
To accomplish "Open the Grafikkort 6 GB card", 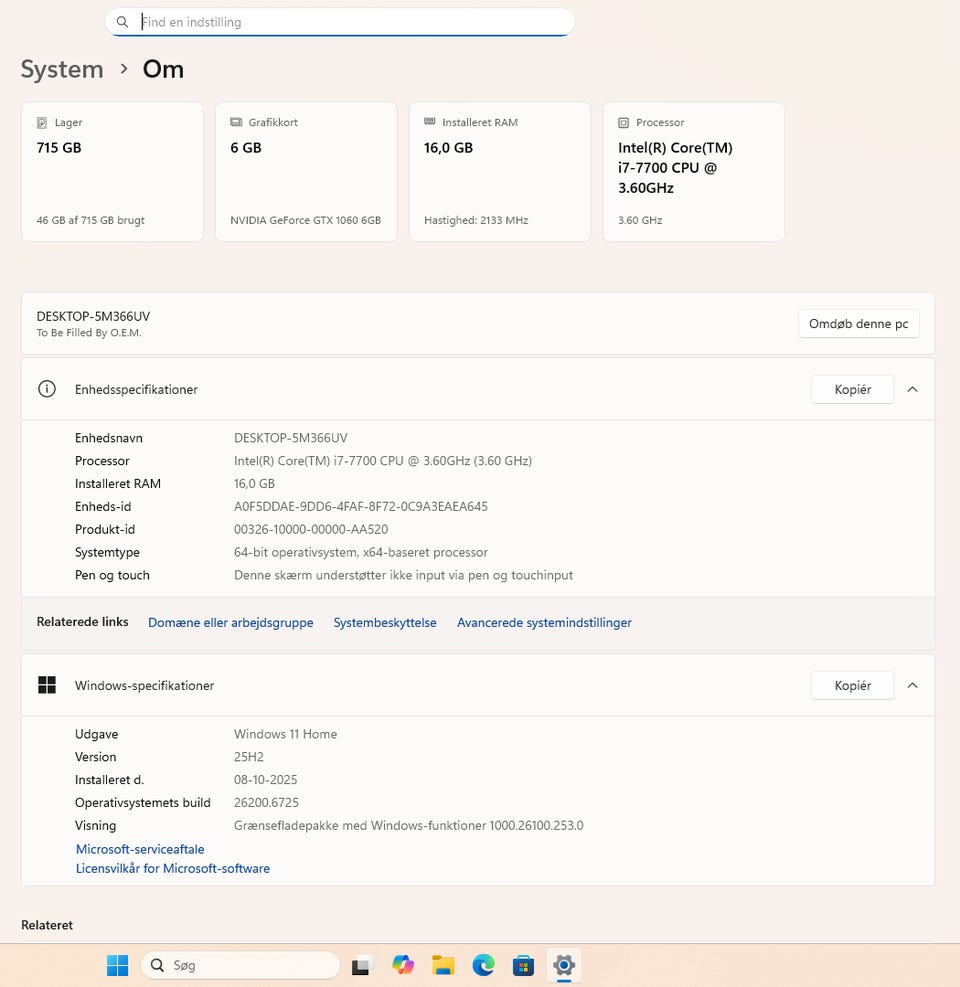I will 307,172.
